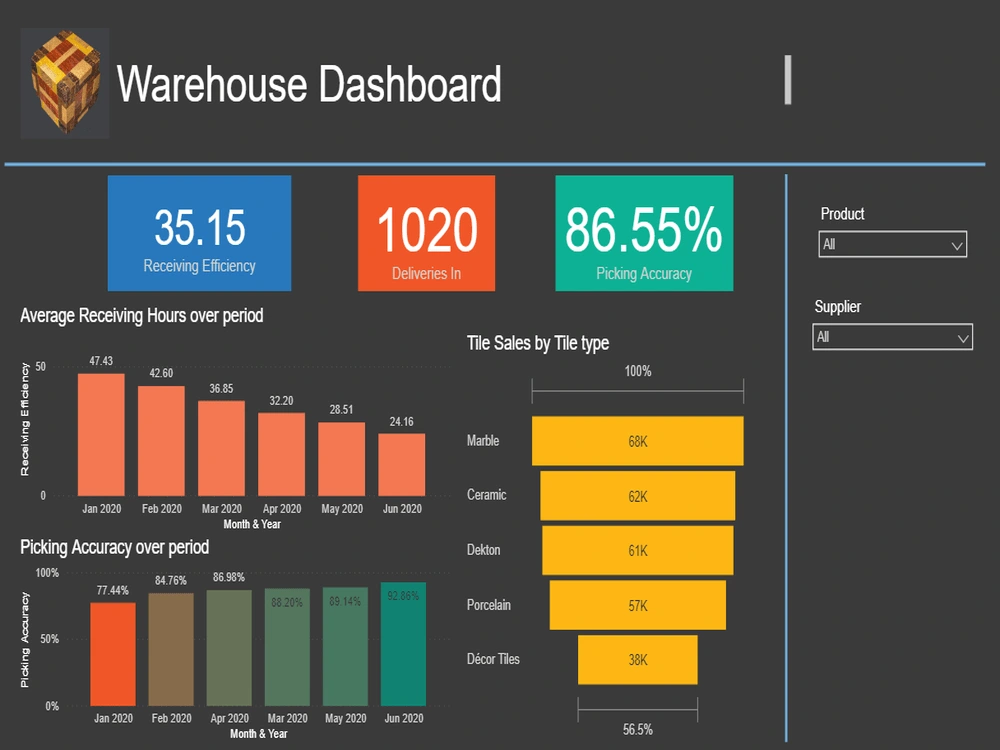The width and height of the screenshot is (1000, 750).
Task: Toggle the Dekton segment highlighted
Action: coord(637,550)
